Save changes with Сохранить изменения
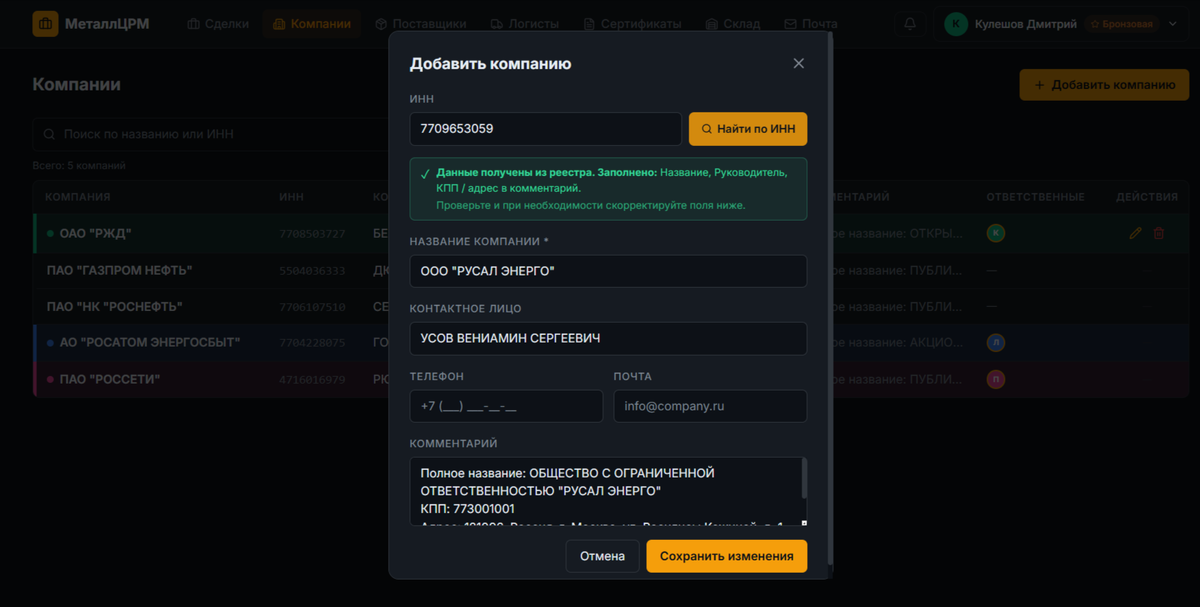The width and height of the screenshot is (1200, 607). click(x=726, y=556)
